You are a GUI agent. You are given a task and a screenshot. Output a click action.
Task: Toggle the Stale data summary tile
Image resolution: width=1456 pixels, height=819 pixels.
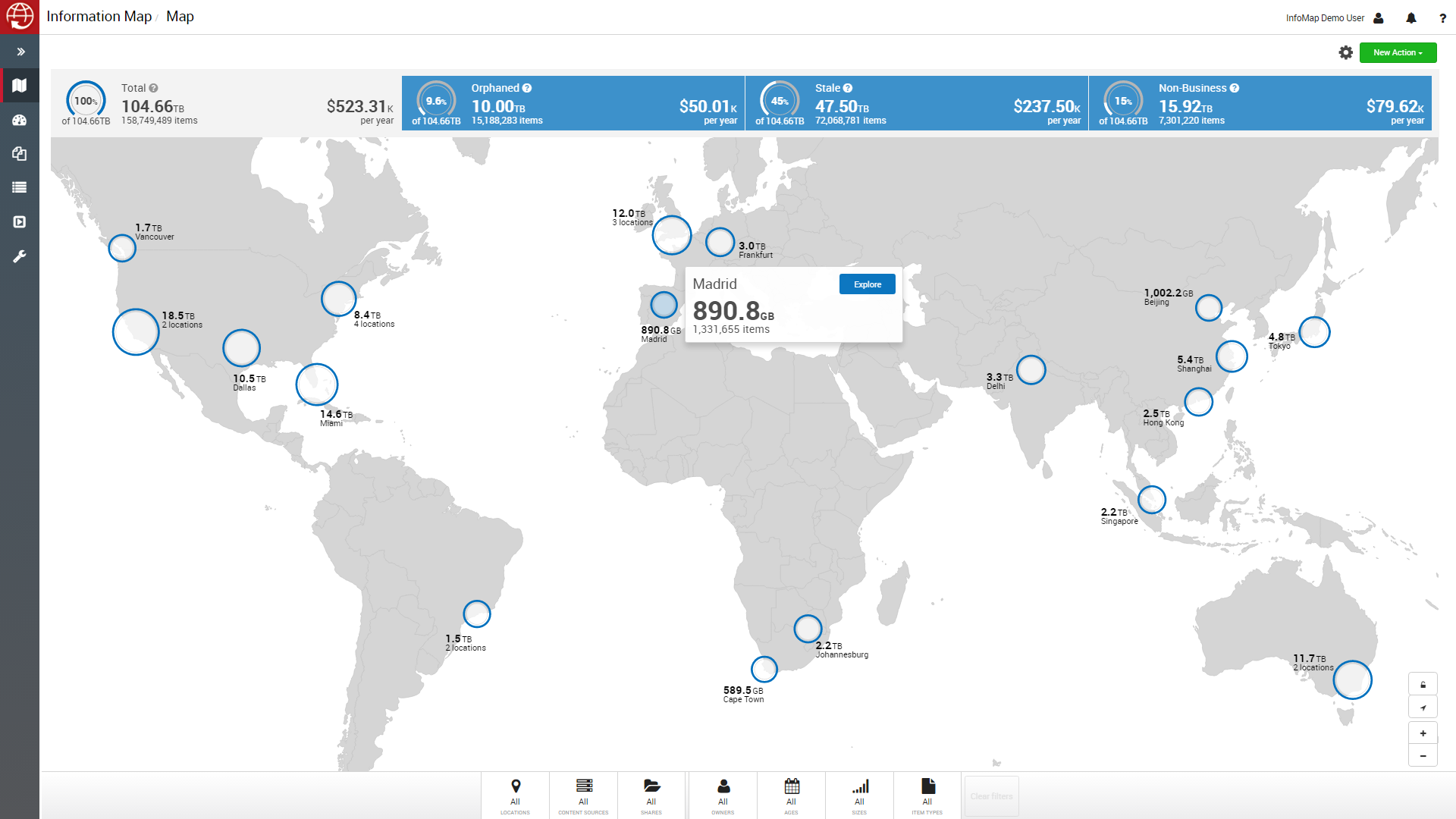click(916, 103)
